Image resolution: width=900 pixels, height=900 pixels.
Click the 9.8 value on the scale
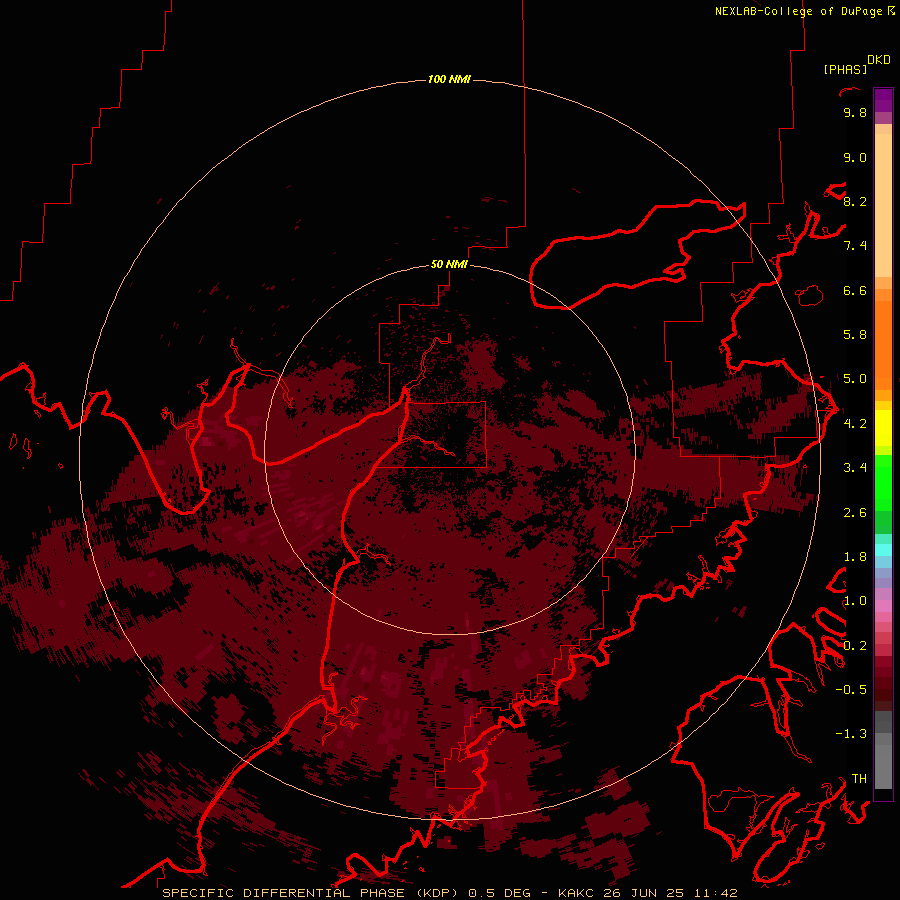(x=855, y=112)
